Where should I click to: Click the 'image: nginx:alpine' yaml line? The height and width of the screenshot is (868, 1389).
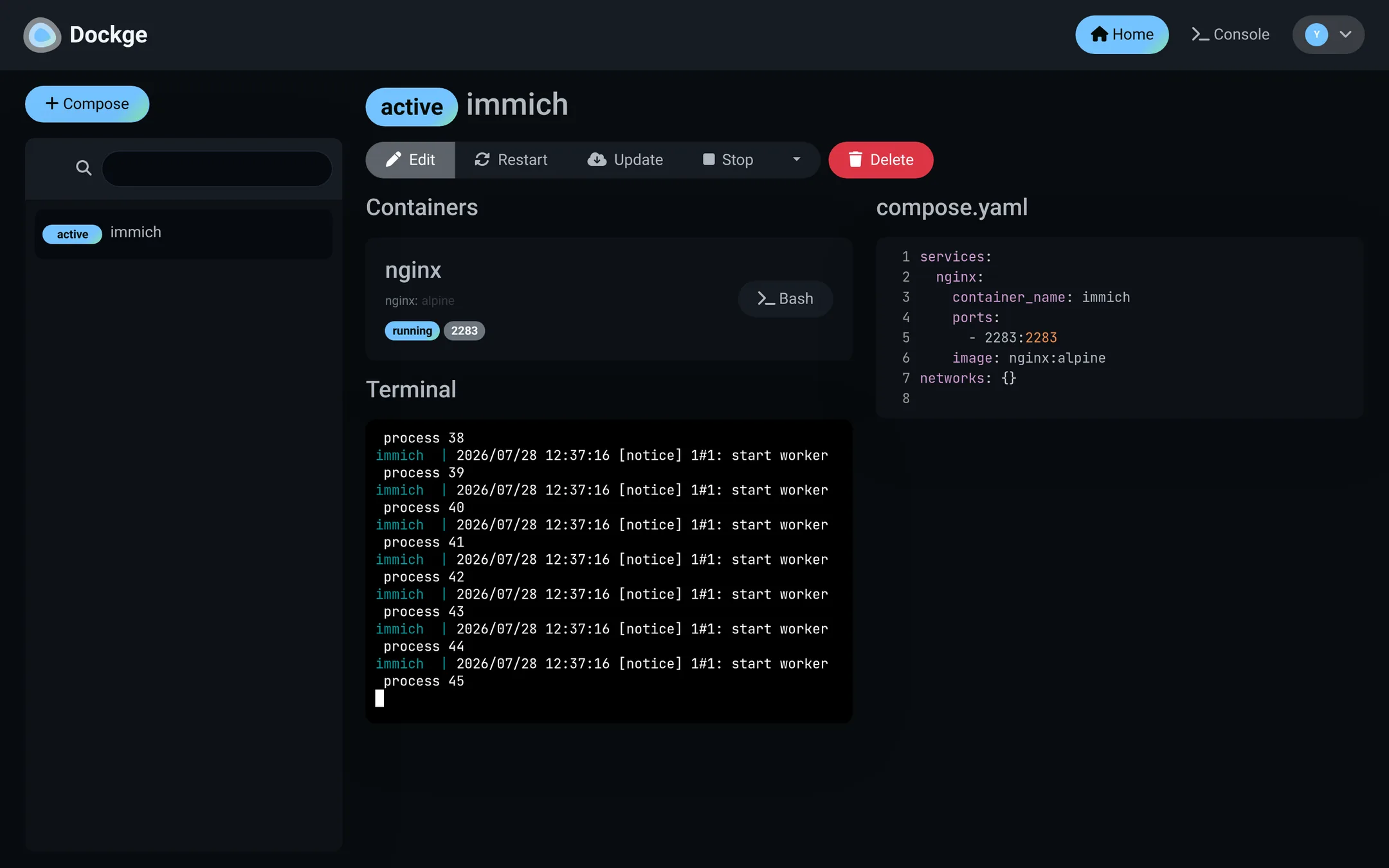[x=1029, y=358]
